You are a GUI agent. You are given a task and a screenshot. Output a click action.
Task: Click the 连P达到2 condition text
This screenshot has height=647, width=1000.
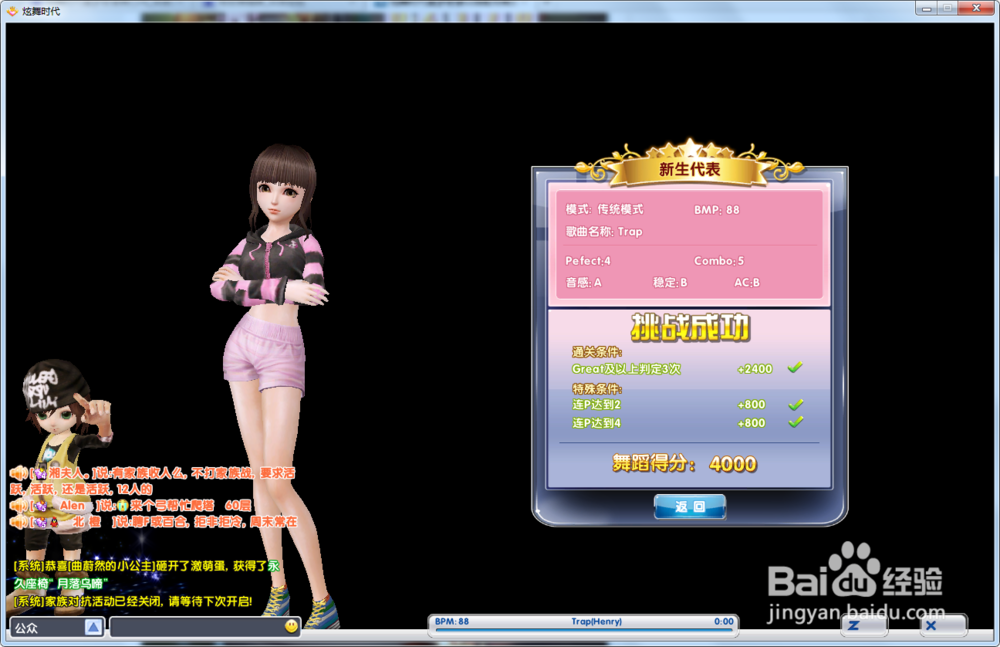596,405
